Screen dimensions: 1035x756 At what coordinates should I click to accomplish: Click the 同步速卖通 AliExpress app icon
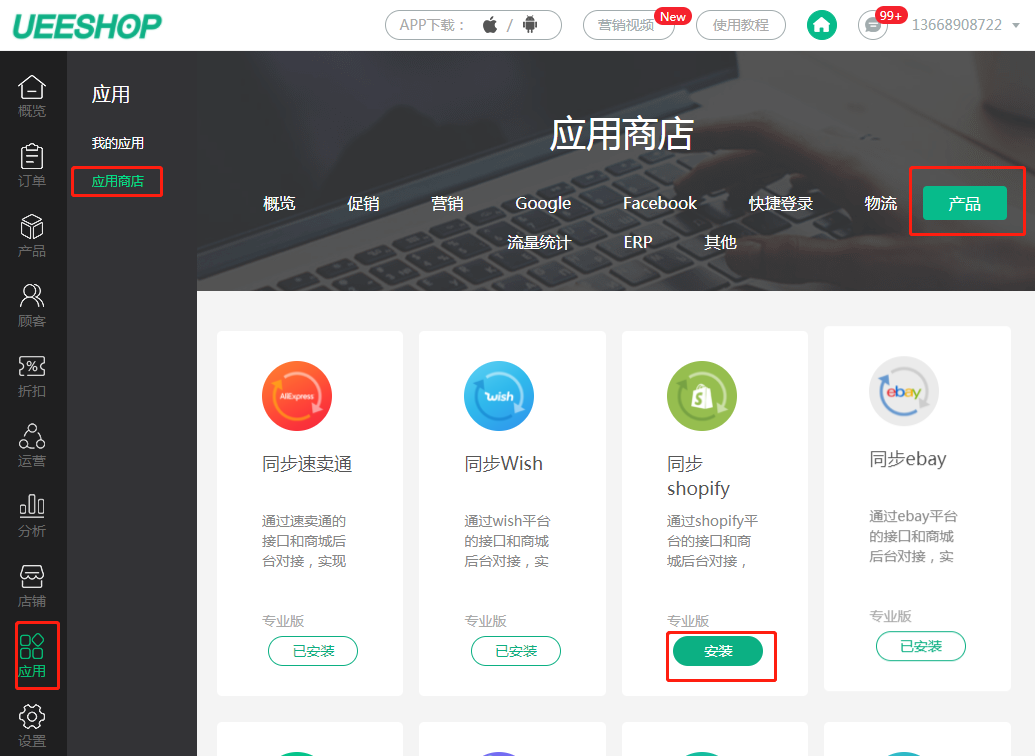[297, 396]
